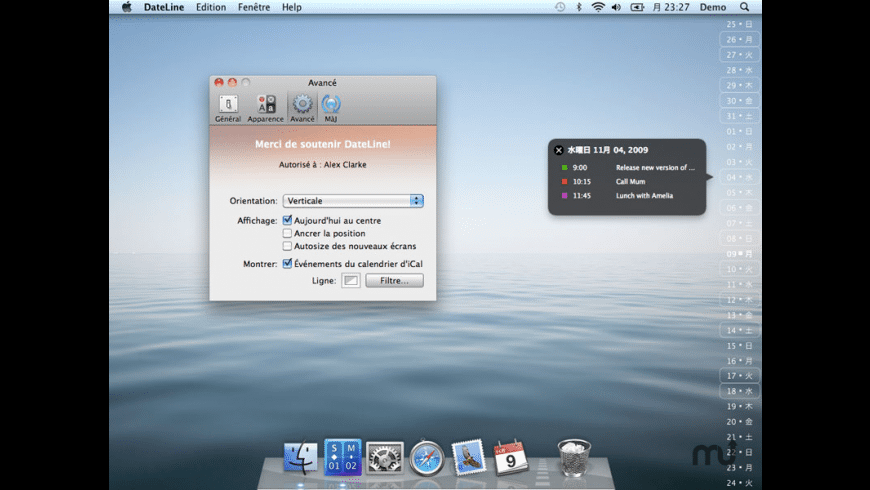Open the Fenêtre menu

[x=254, y=7]
